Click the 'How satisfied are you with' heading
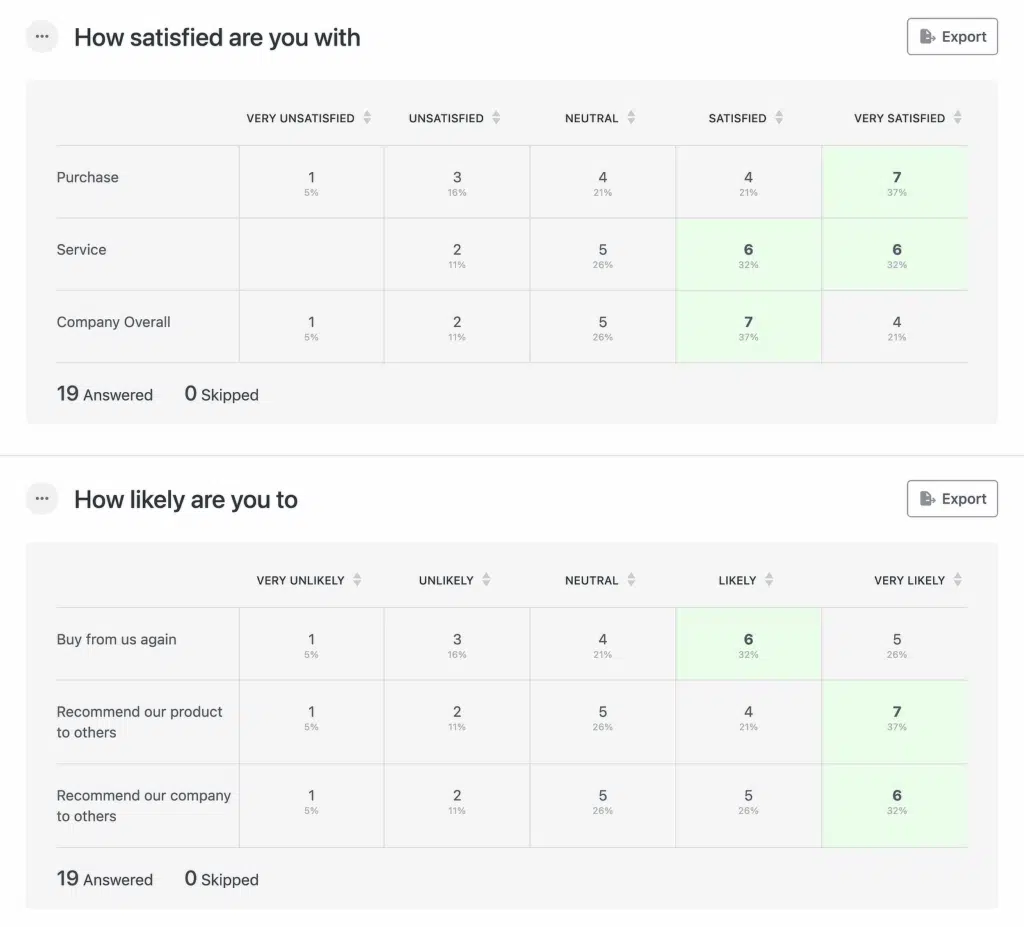The width and height of the screenshot is (1024, 927). coord(217,38)
